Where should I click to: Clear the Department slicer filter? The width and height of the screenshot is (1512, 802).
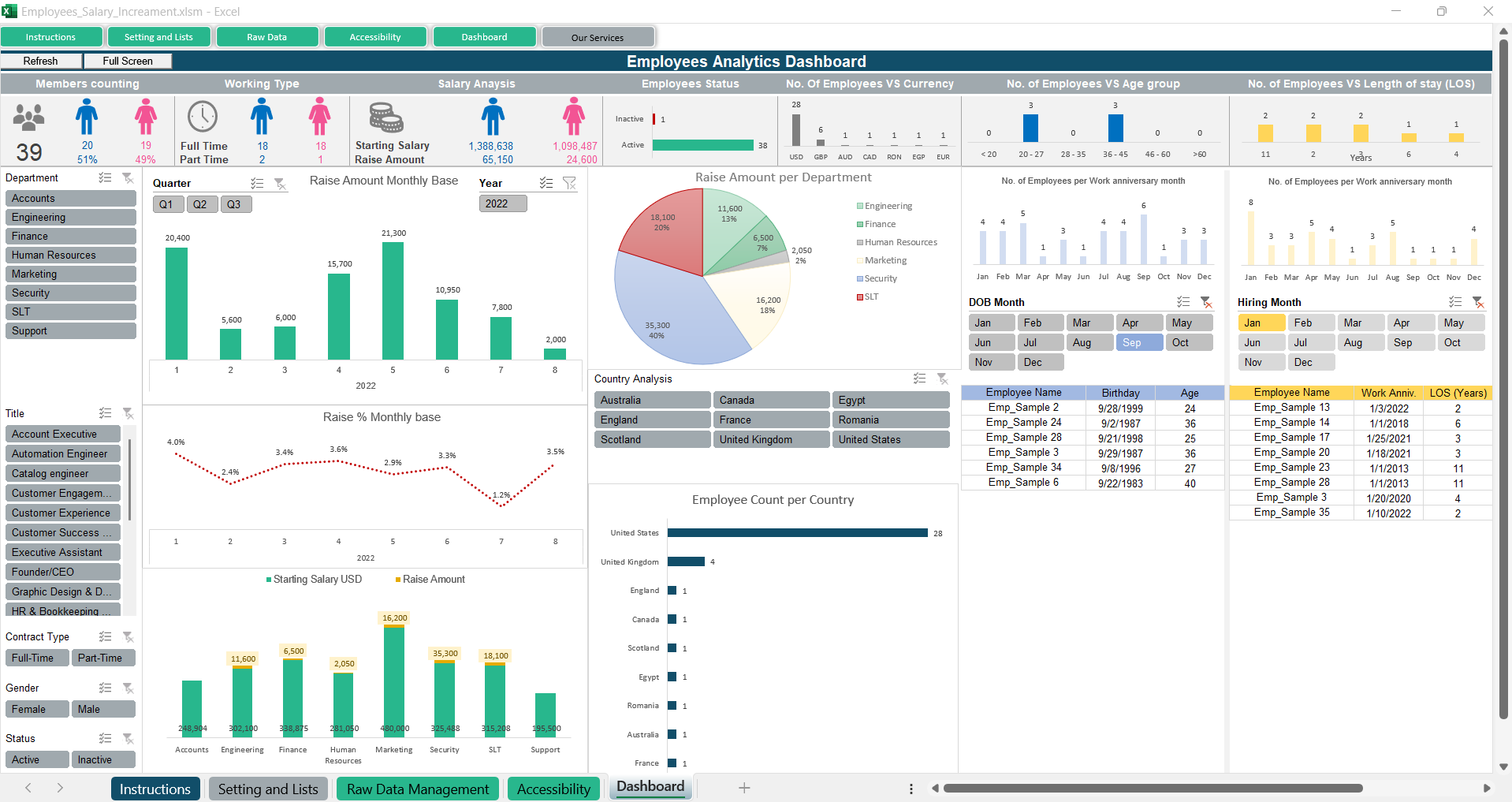pyautogui.click(x=128, y=178)
